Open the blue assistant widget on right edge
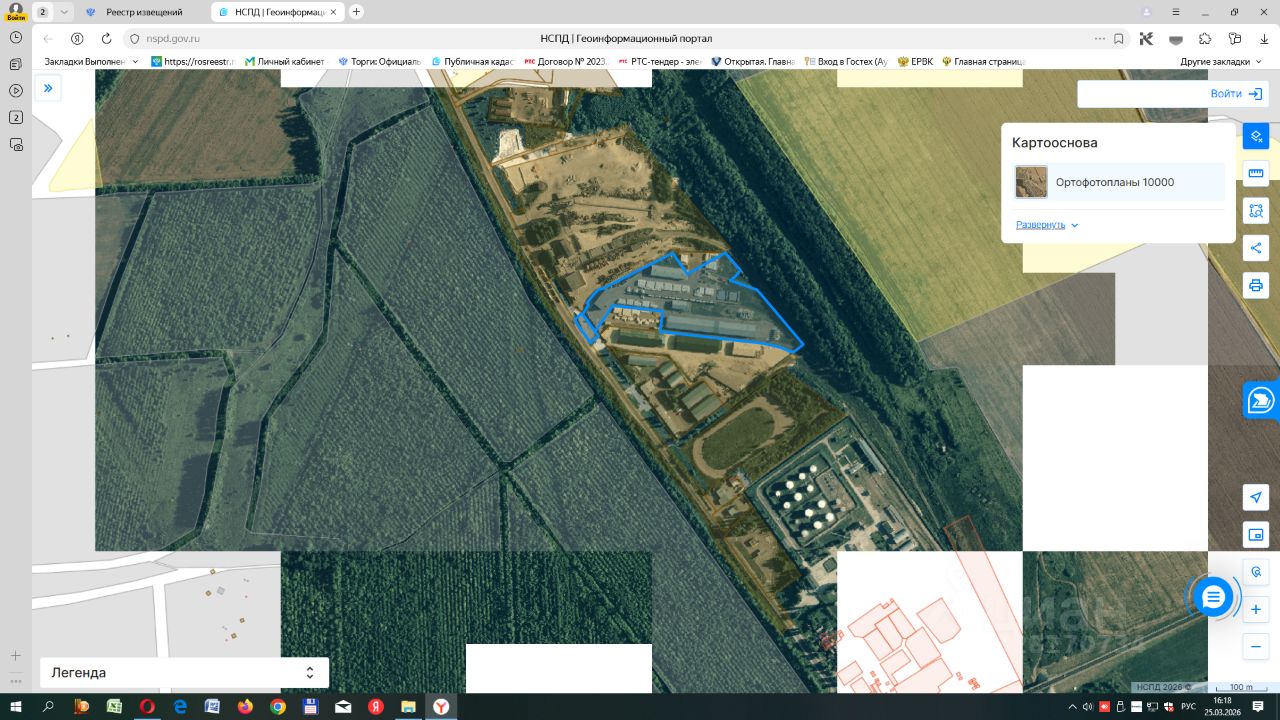 click(x=1262, y=400)
